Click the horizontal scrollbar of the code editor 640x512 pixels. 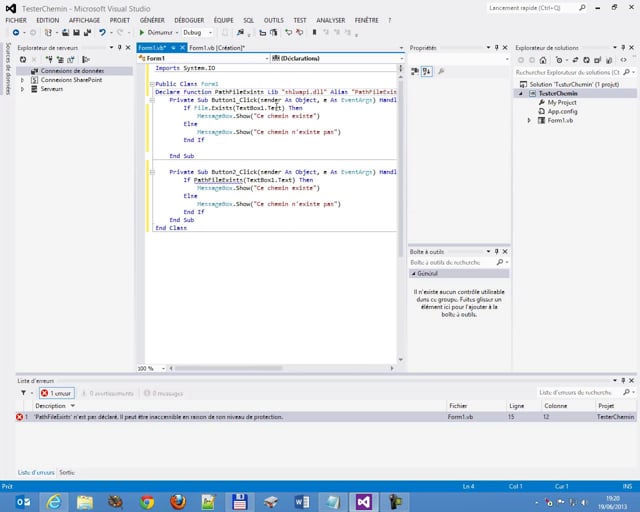pyautogui.click(x=229, y=368)
